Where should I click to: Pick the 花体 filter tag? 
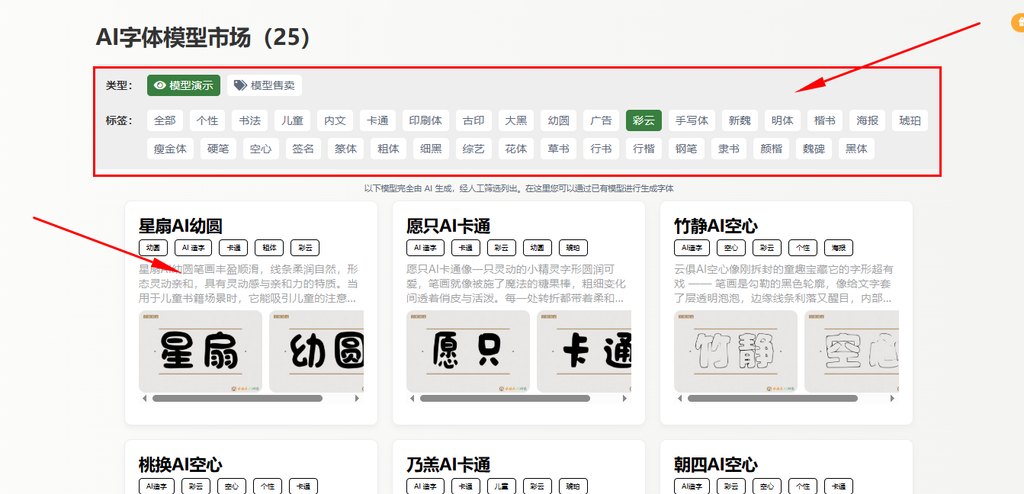(x=516, y=149)
